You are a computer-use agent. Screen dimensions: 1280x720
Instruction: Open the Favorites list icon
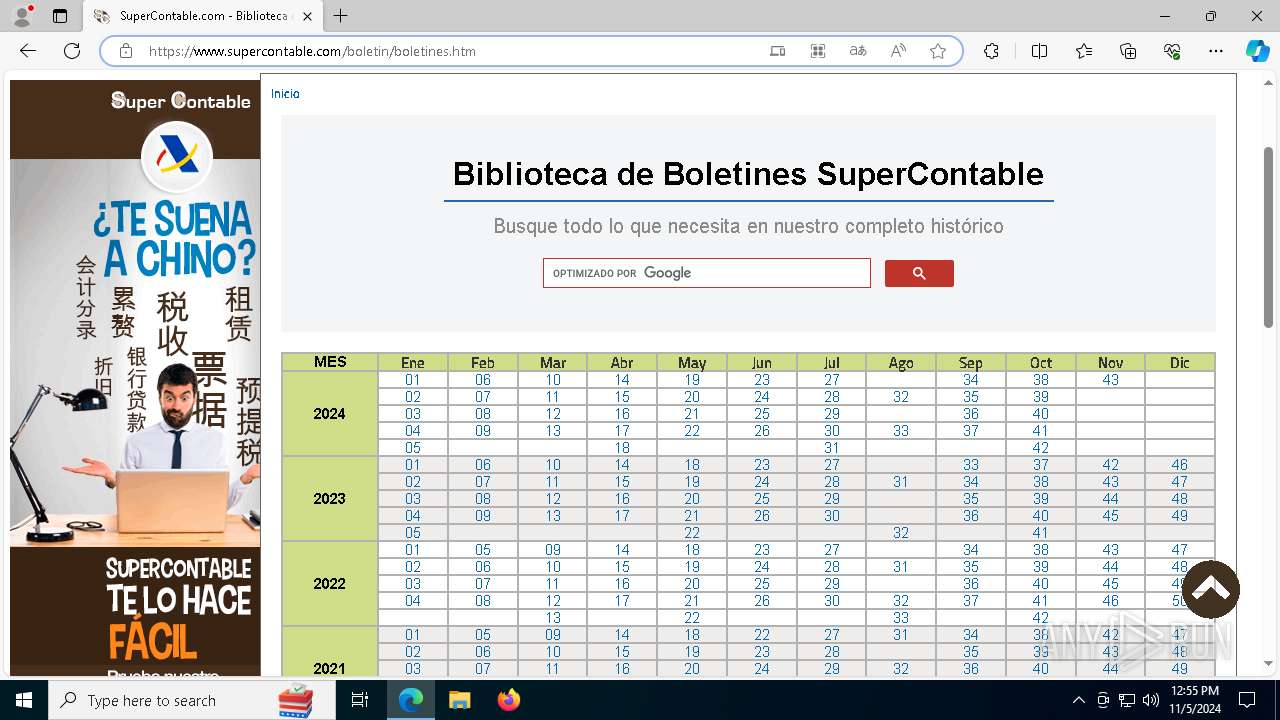click(1084, 51)
